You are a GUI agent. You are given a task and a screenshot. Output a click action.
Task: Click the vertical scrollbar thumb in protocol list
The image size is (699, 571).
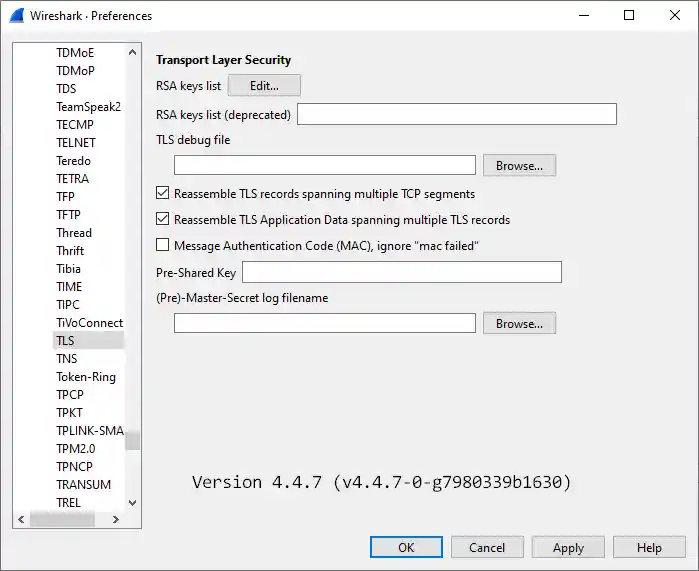(132, 440)
